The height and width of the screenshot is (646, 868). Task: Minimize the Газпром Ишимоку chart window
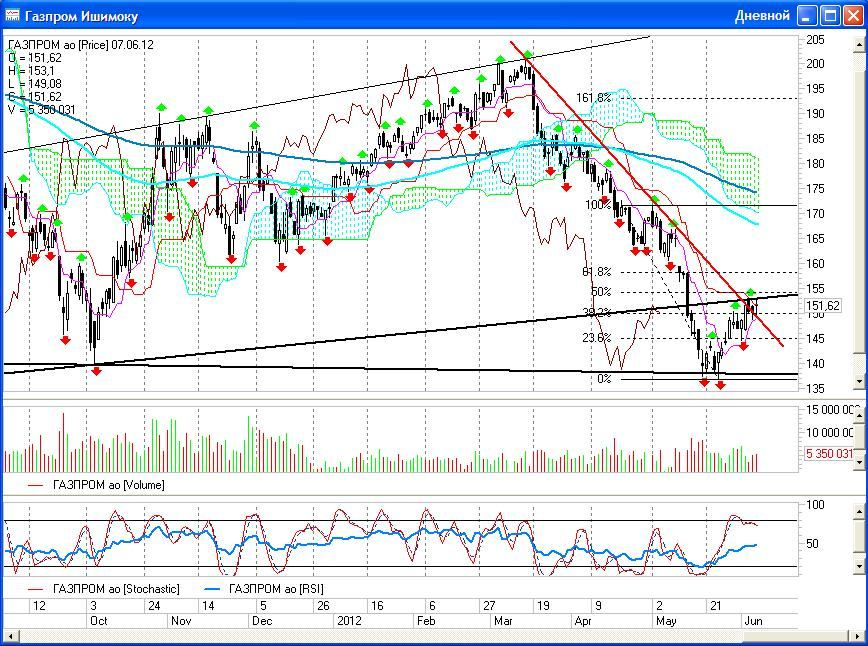[807, 15]
